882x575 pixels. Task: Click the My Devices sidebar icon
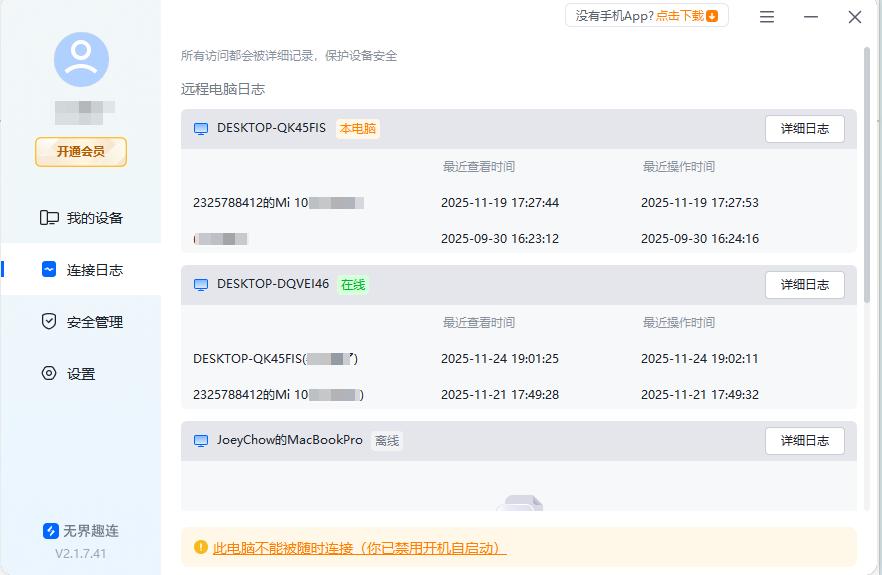[x=49, y=218]
